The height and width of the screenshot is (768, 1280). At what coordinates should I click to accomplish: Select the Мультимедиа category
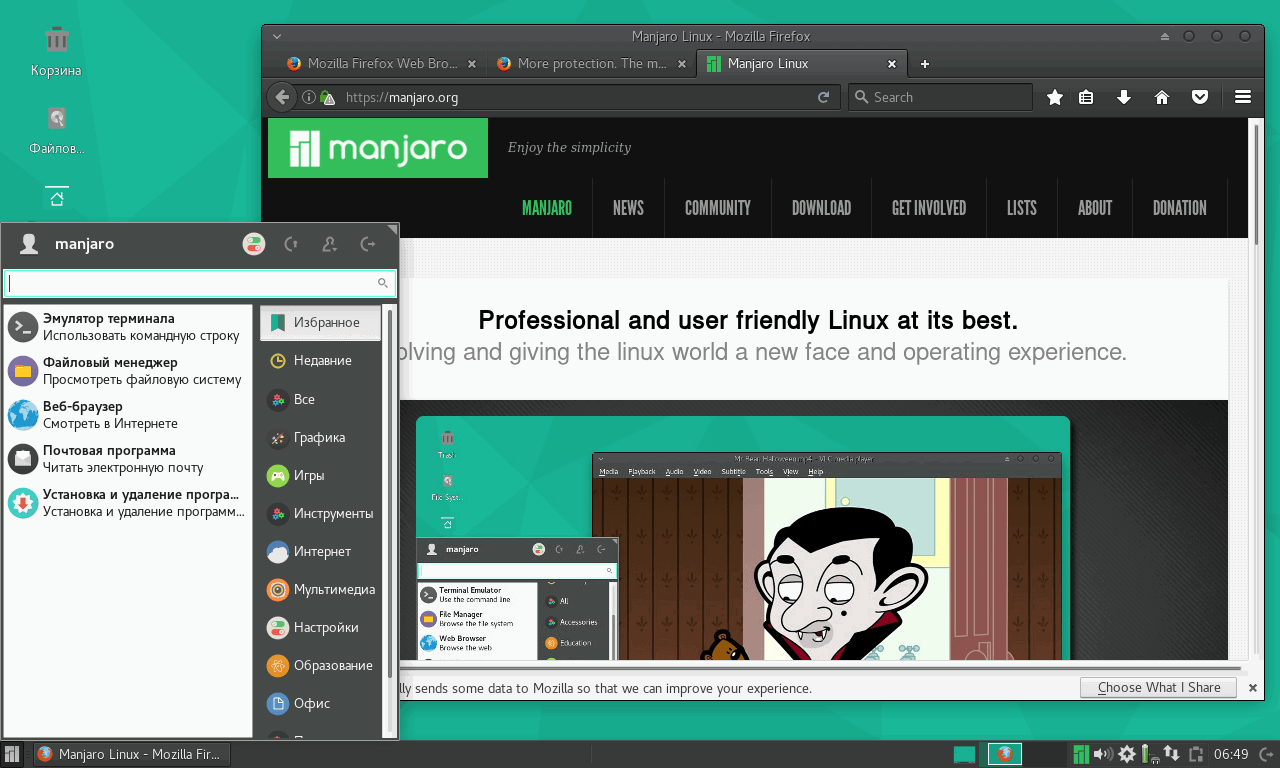pos(321,589)
